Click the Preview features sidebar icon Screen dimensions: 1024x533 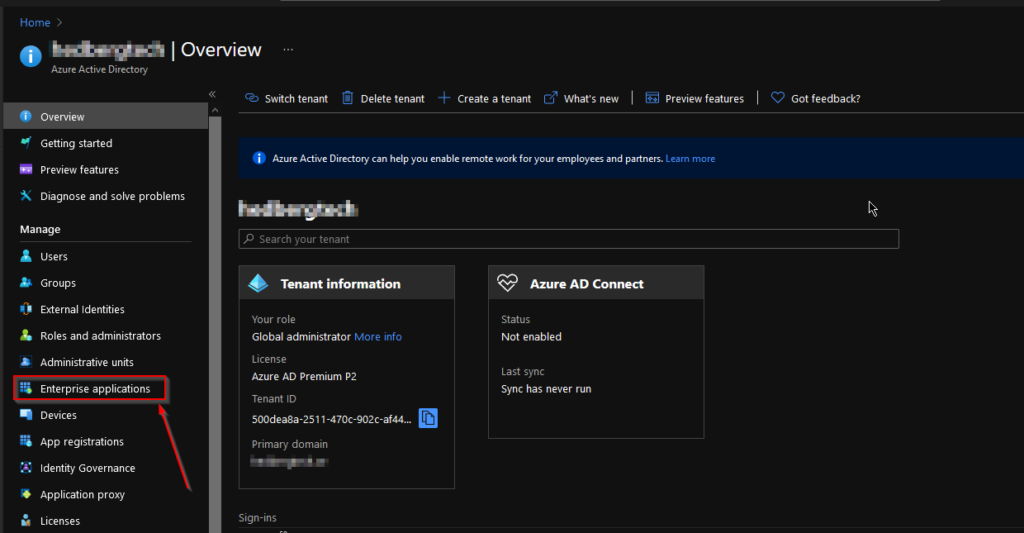[x=25, y=169]
